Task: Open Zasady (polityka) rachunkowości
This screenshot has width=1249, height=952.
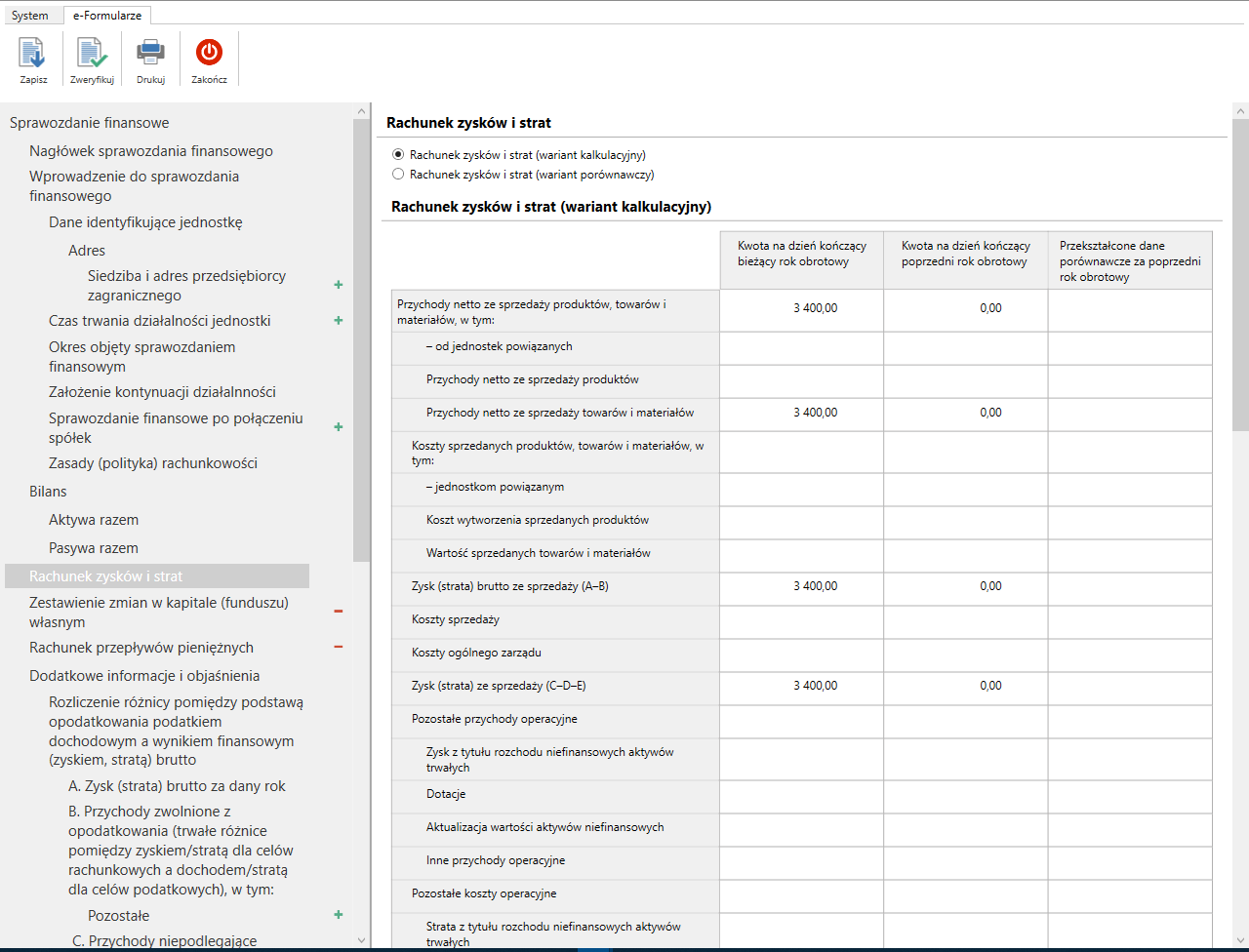Action: pos(153,463)
